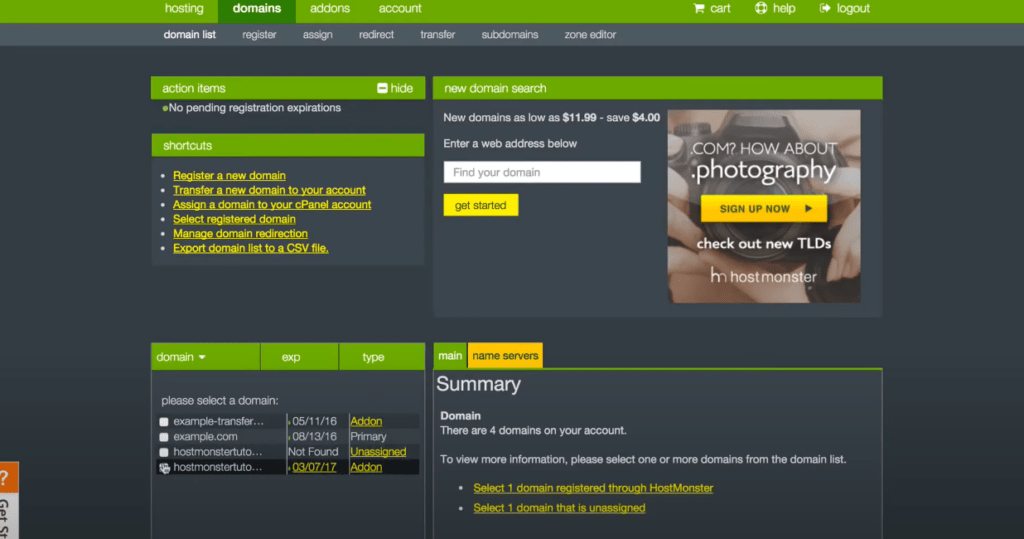
Task: Tick the example-transfer domain checkbox
Action: [x=164, y=422]
